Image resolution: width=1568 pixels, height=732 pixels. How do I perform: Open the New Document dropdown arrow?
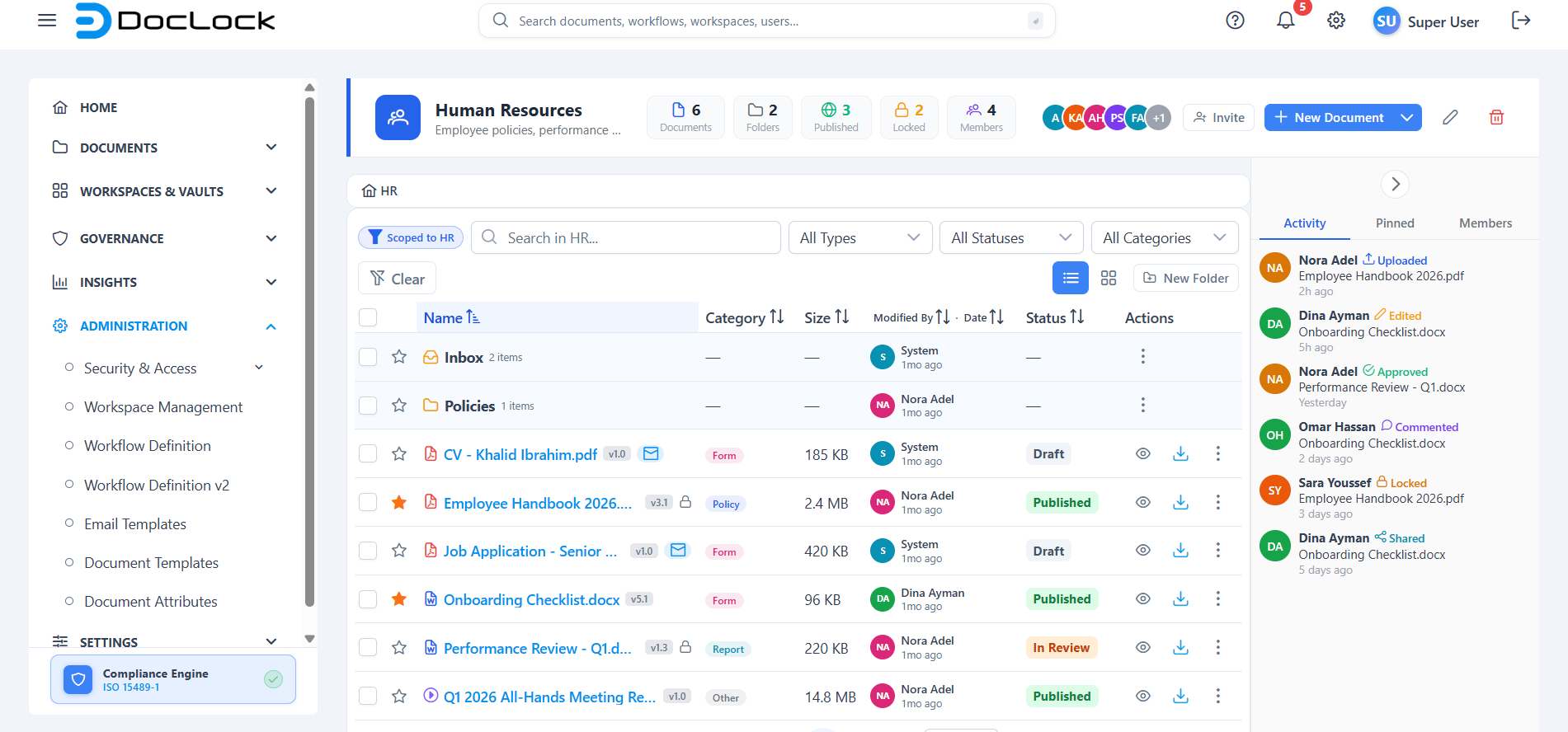pos(1407,118)
